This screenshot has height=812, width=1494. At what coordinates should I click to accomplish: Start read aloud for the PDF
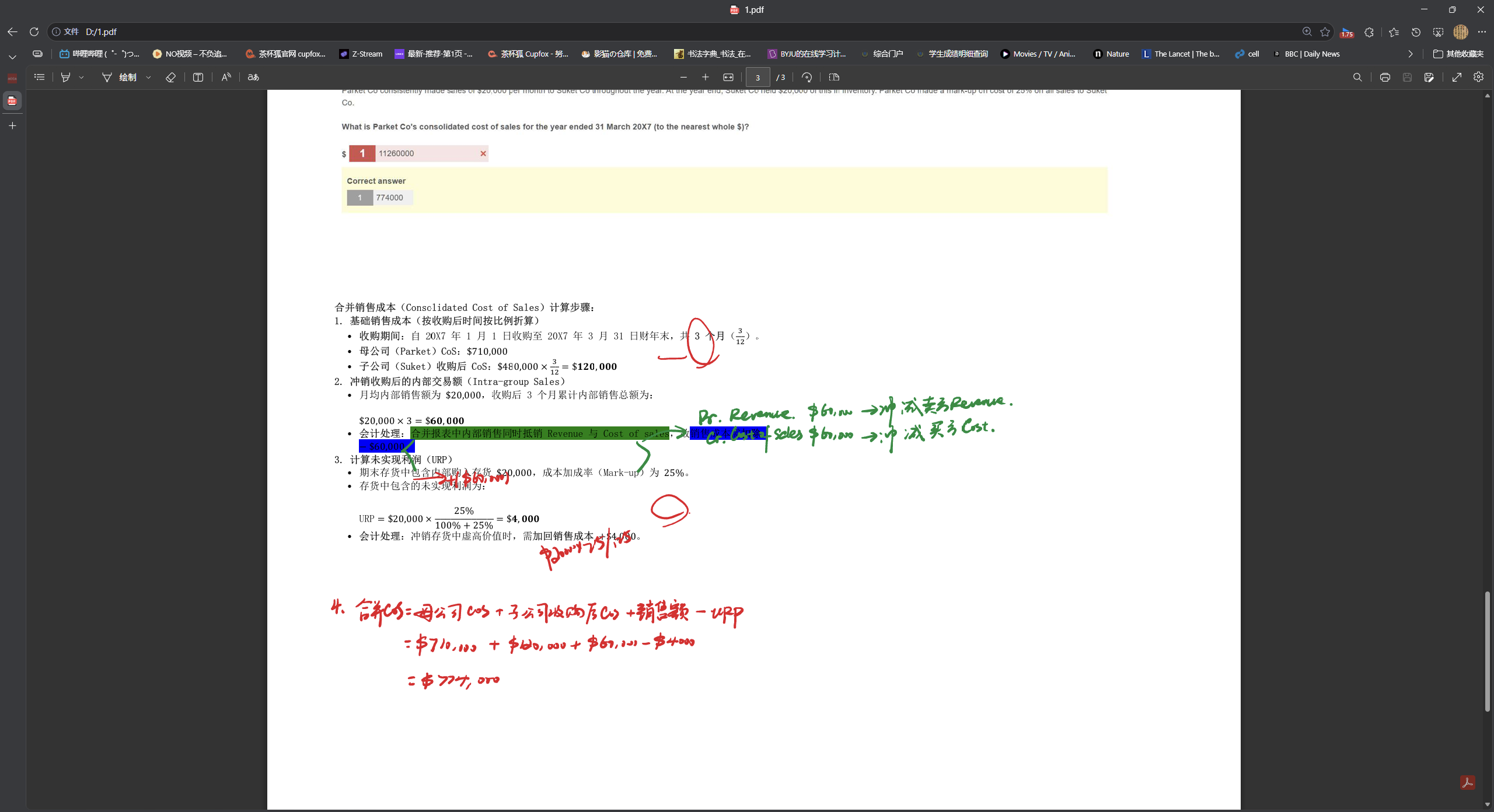(226, 77)
